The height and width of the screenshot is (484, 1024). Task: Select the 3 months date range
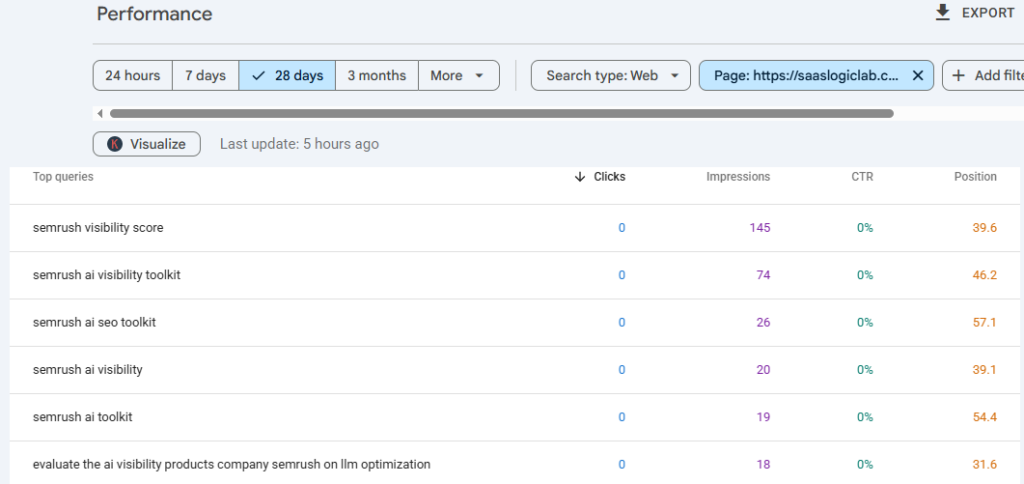click(x=377, y=76)
